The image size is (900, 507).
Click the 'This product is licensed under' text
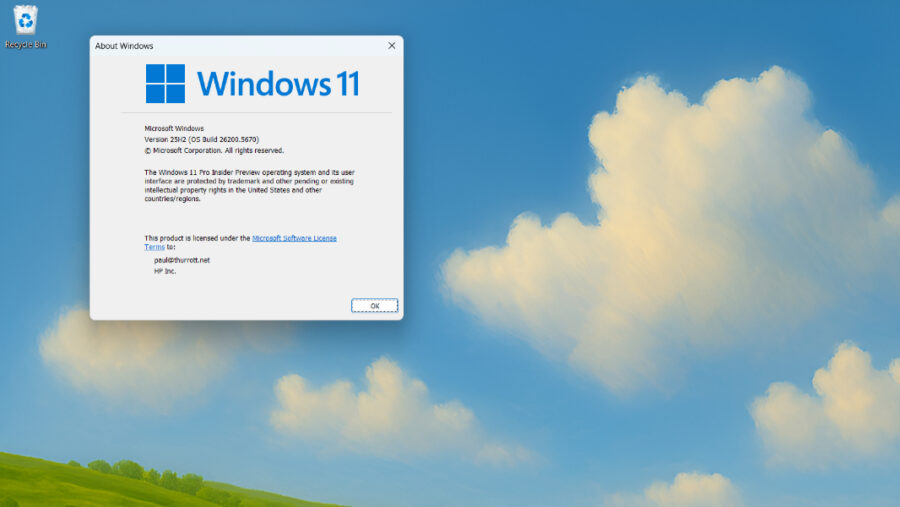(197, 238)
